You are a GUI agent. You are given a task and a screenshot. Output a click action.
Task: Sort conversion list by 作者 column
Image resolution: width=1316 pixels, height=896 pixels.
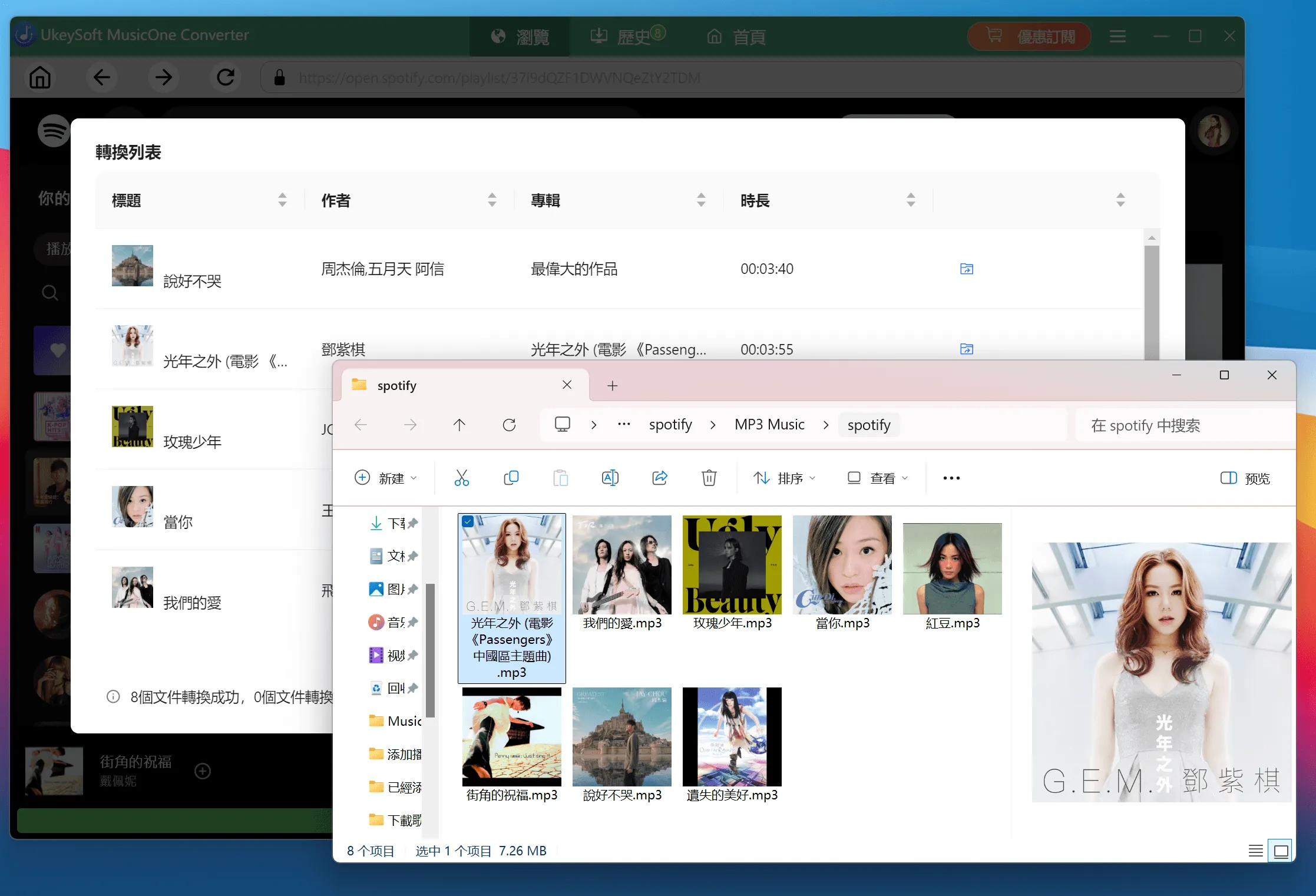492,200
